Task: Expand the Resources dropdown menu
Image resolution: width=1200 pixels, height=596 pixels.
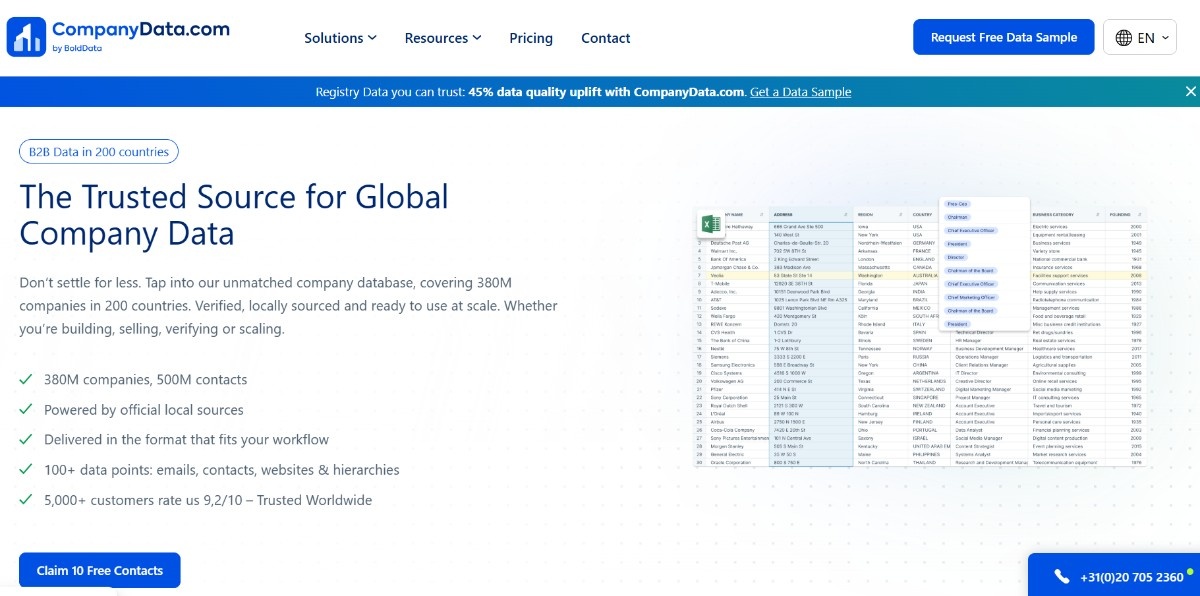Action: click(x=442, y=38)
